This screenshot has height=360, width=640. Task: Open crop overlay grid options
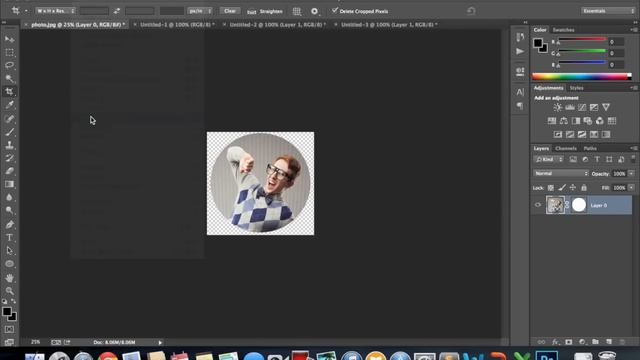(x=297, y=11)
